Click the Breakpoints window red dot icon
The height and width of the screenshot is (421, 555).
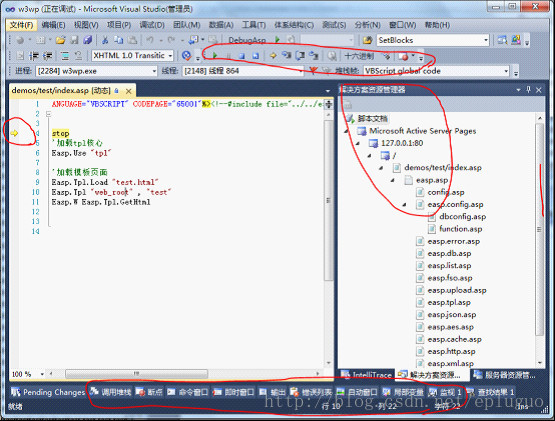[403, 56]
